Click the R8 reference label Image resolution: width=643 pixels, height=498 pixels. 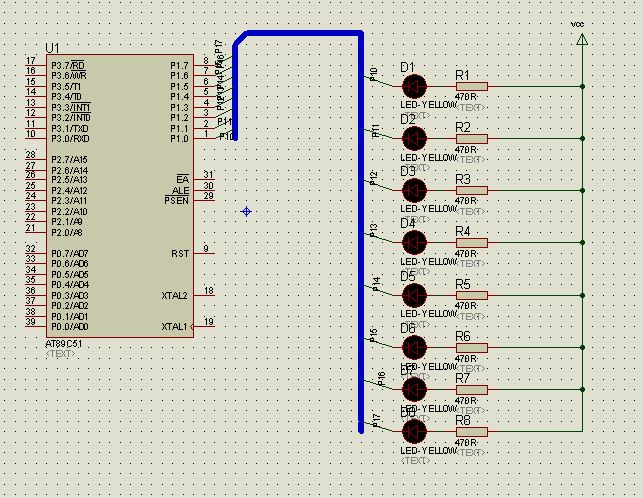[x=463, y=420]
